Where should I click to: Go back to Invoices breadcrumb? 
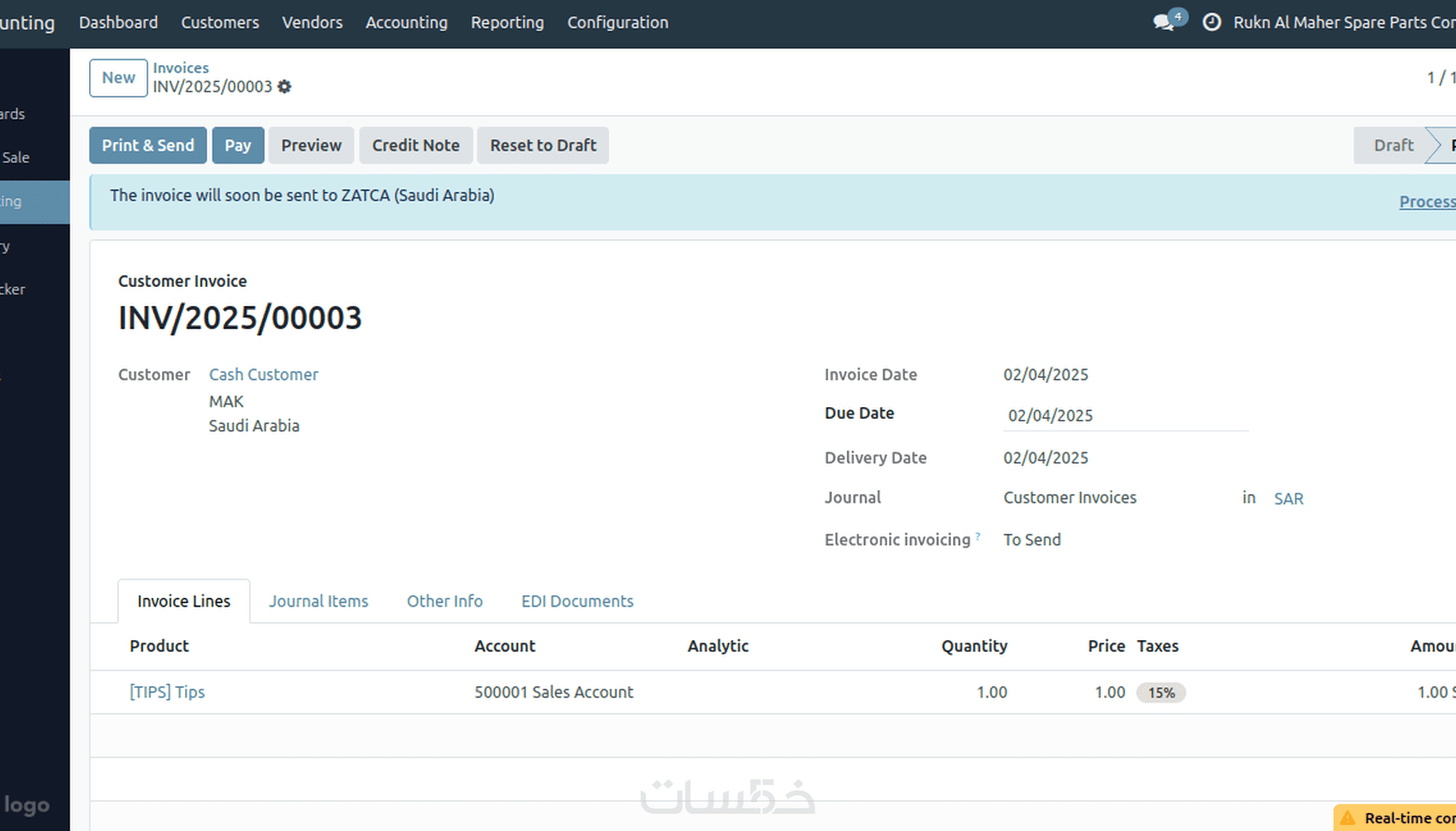(x=181, y=68)
